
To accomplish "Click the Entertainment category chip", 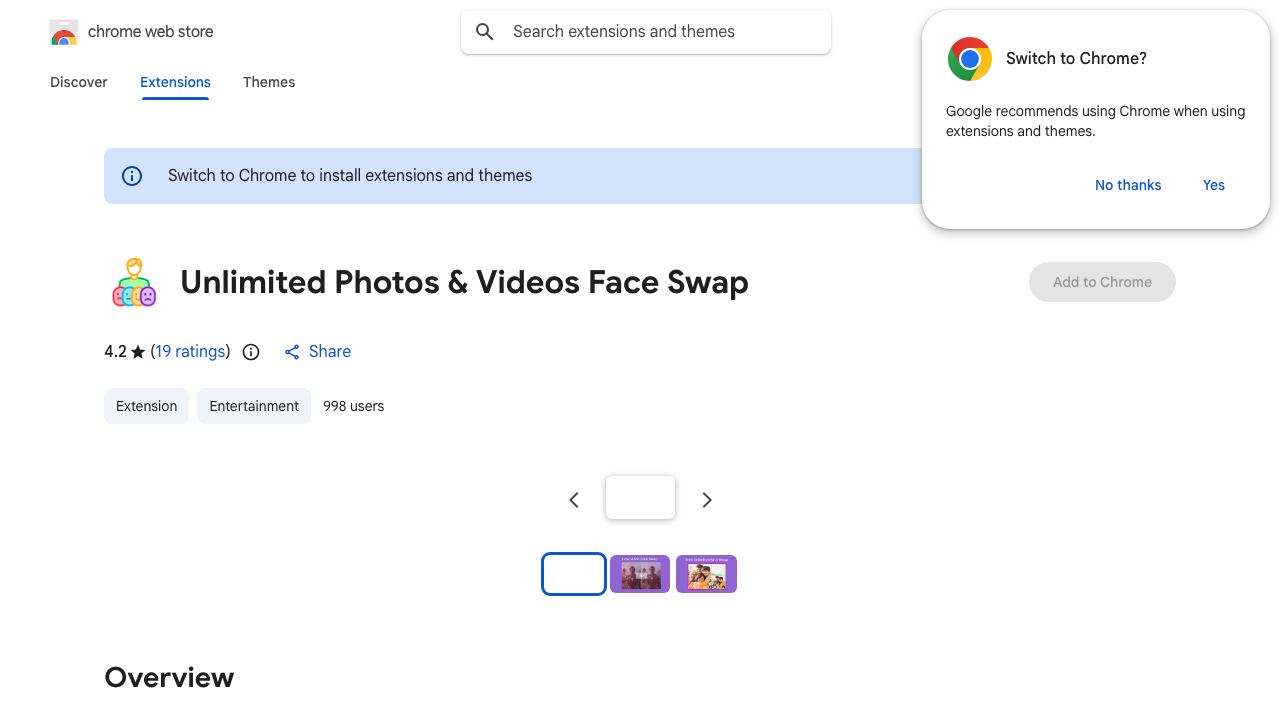I will point(254,406).
